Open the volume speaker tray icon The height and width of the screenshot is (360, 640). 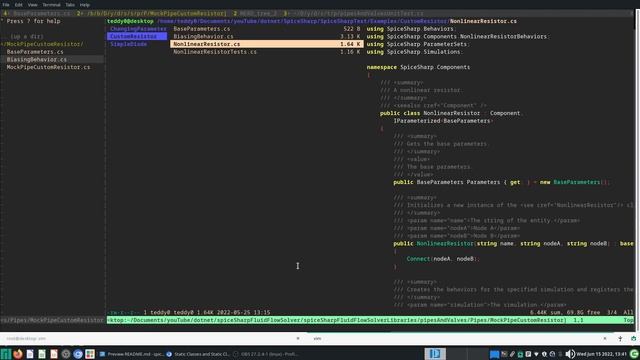[570, 354]
